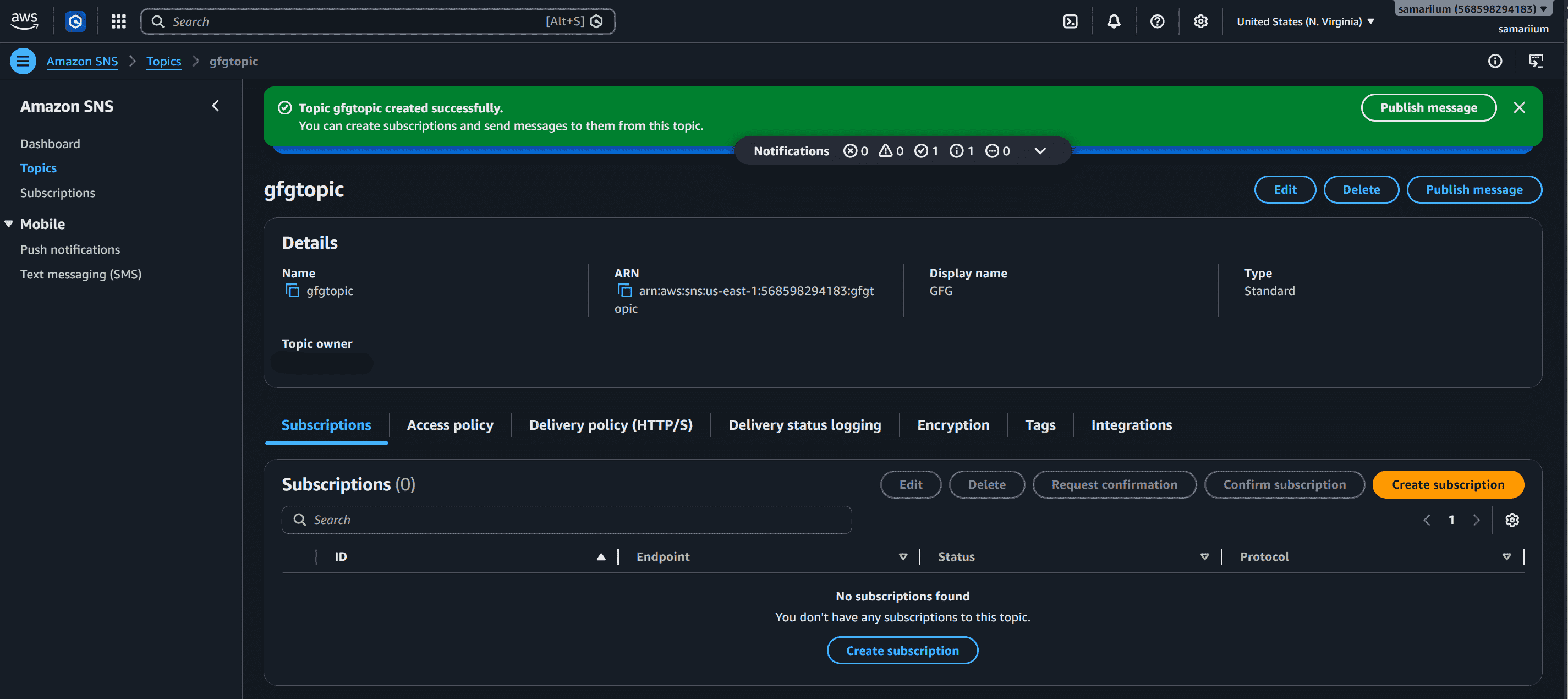Copy the topic name gfgtopic
The height and width of the screenshot is (699, 1568).
point(293,291)
